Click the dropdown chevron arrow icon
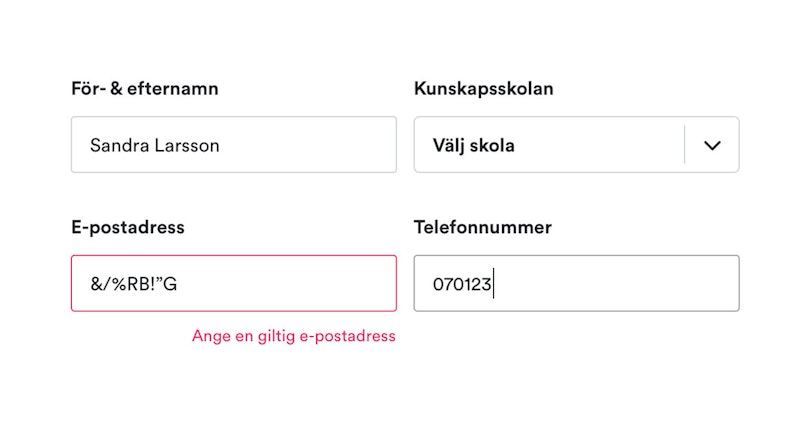 coord(712,145)
